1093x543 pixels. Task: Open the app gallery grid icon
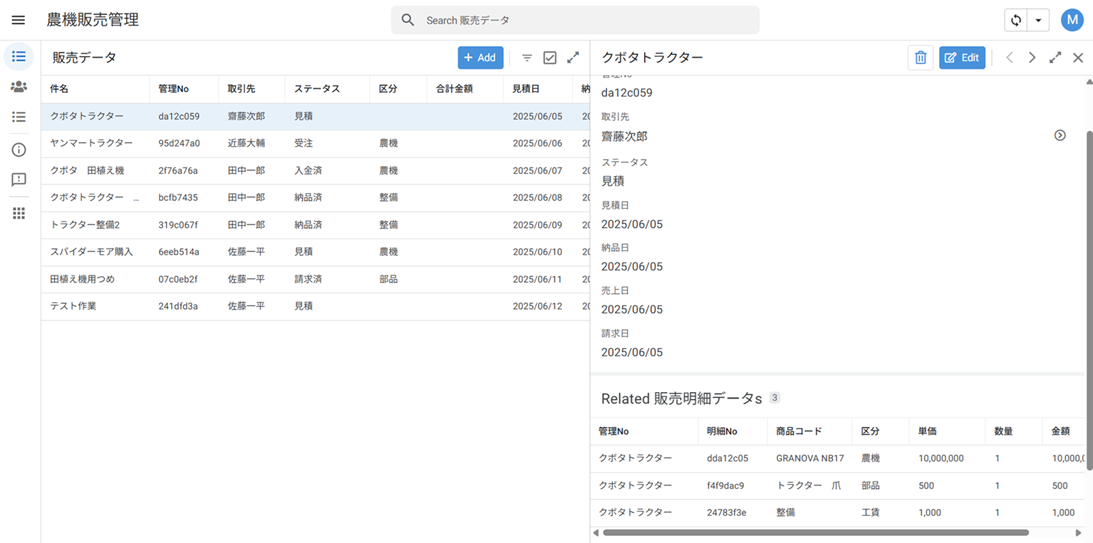click(19, 213)
